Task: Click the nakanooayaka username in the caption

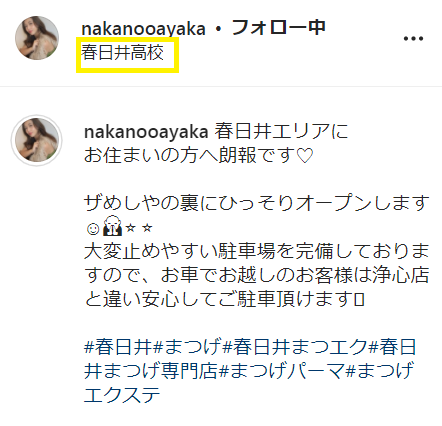Action: click(x=146, y=132)
